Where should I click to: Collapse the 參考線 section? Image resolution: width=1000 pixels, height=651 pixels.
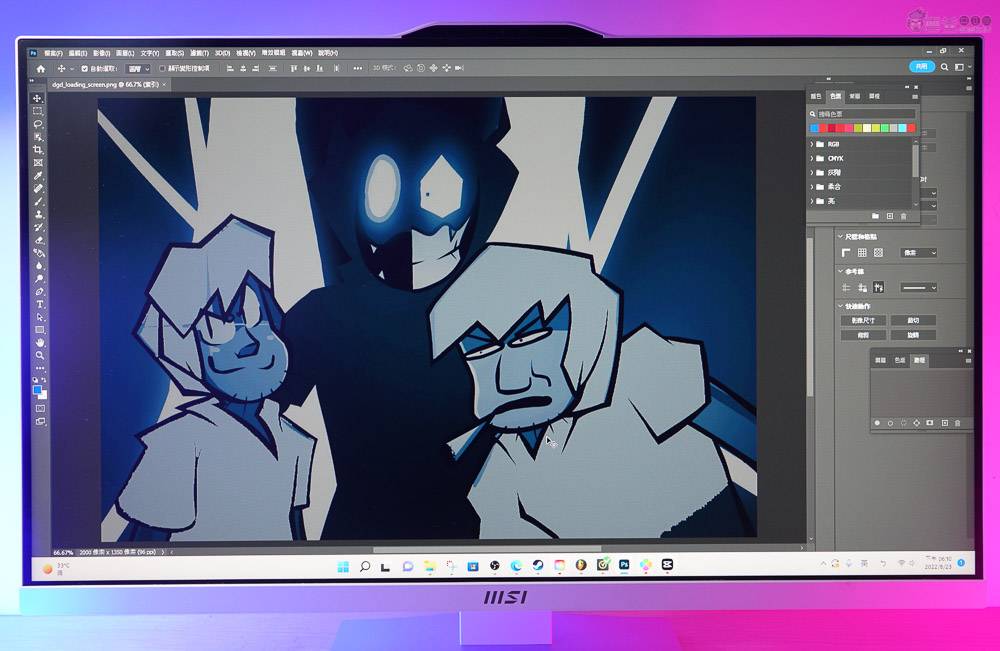tap(841, 271)
